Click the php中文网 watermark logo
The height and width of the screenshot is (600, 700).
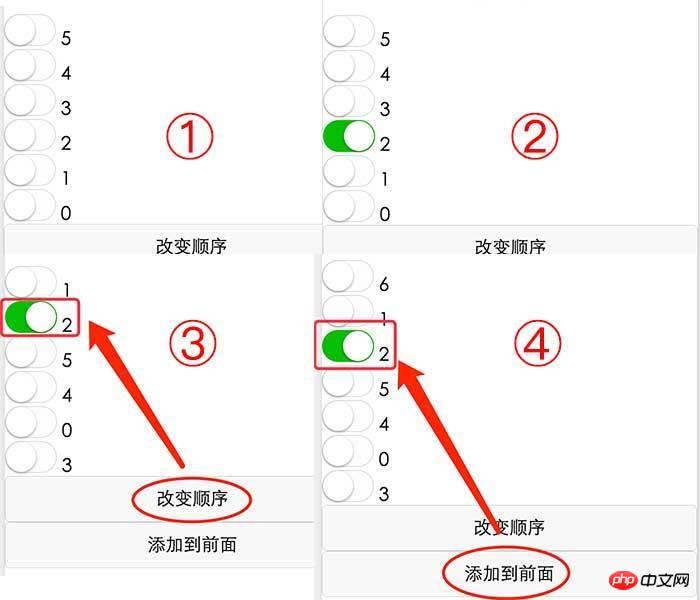[x=650, y=580]
